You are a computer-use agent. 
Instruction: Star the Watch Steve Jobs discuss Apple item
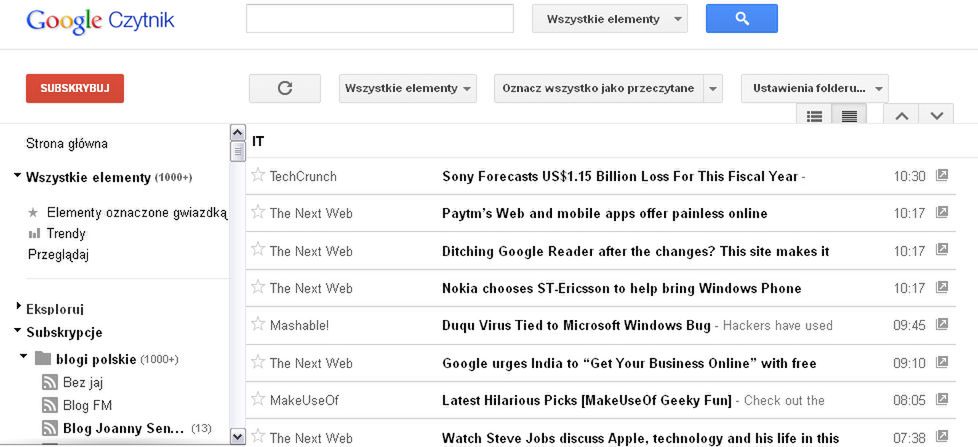(258, 436)
